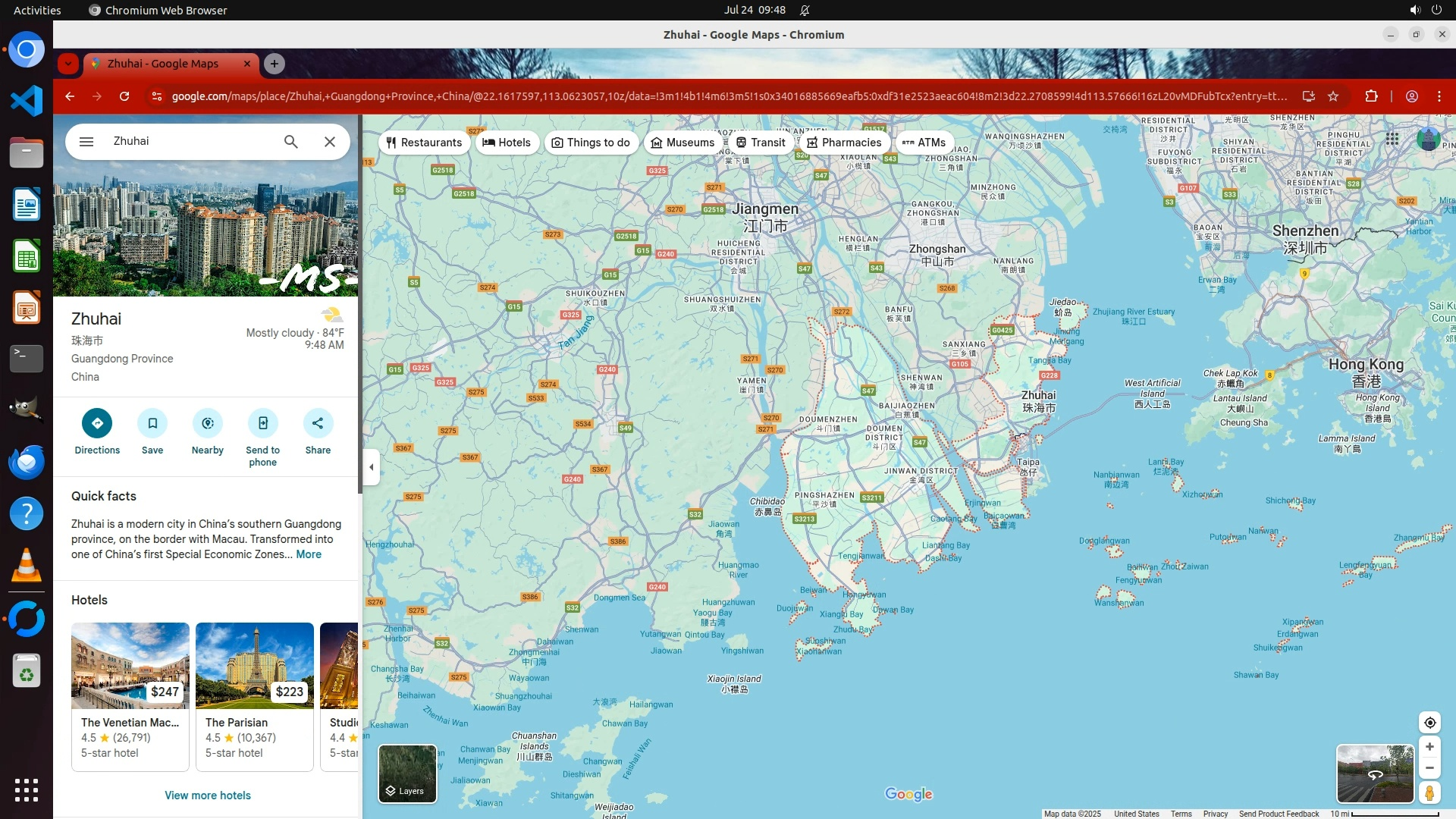Click the search magnifier icon
The height and width of the screenshot is (819, 1456).
[x=290, y=142]
